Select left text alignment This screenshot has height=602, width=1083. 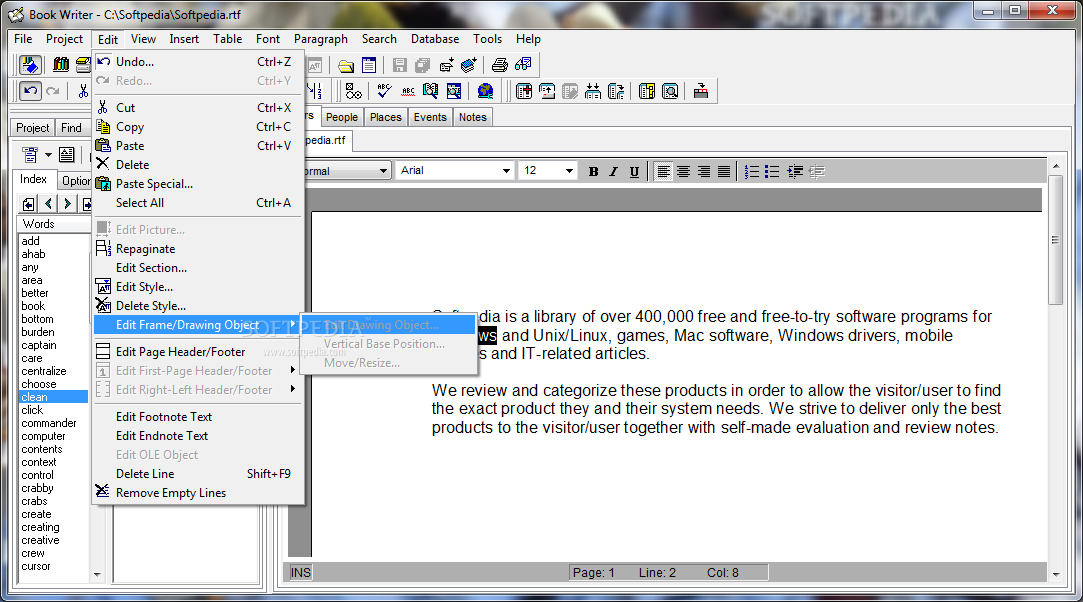click(663, 171)
